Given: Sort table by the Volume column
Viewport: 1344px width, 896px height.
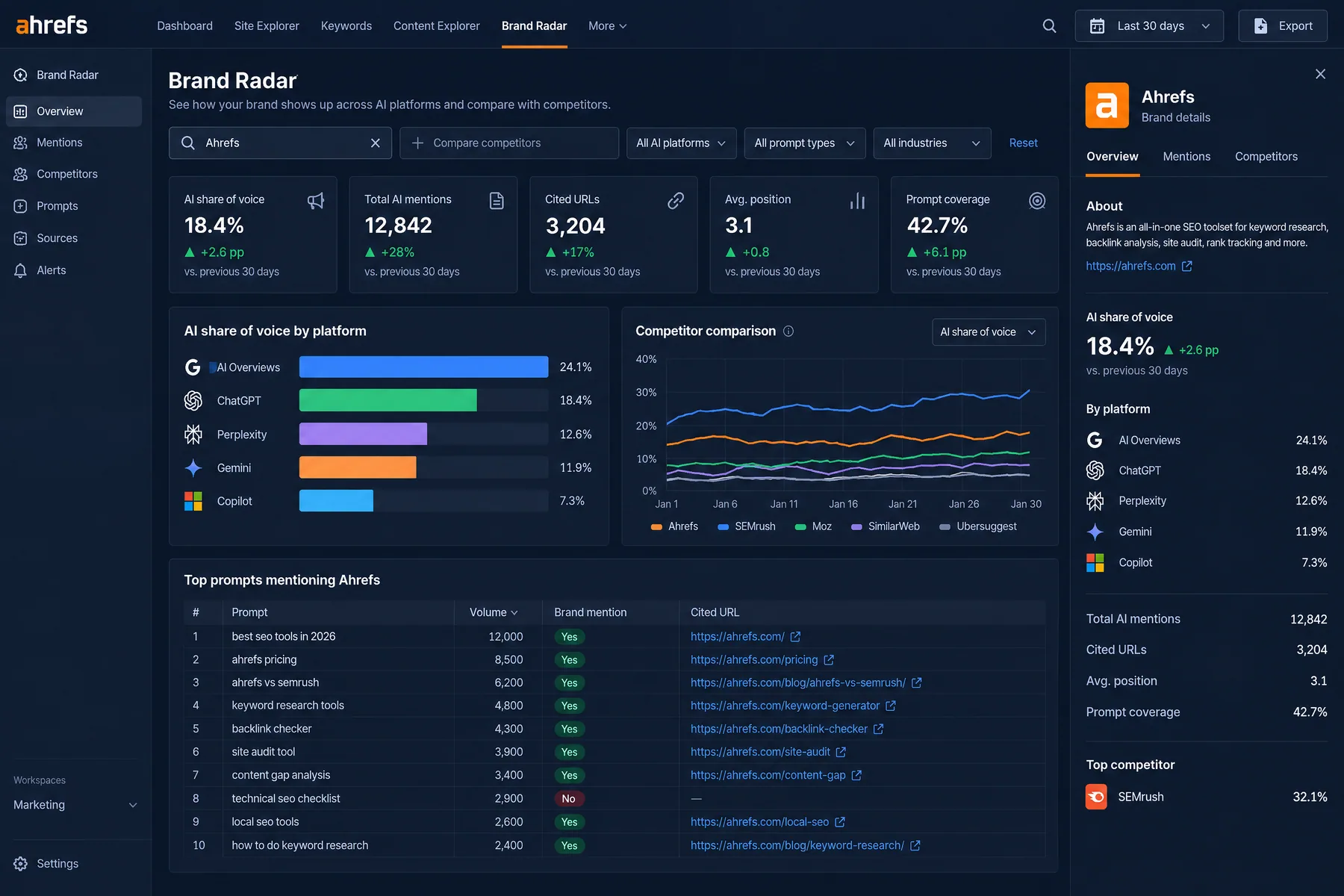Looking at the screenshot, I should pyautogui.click(x=494, y=612).
